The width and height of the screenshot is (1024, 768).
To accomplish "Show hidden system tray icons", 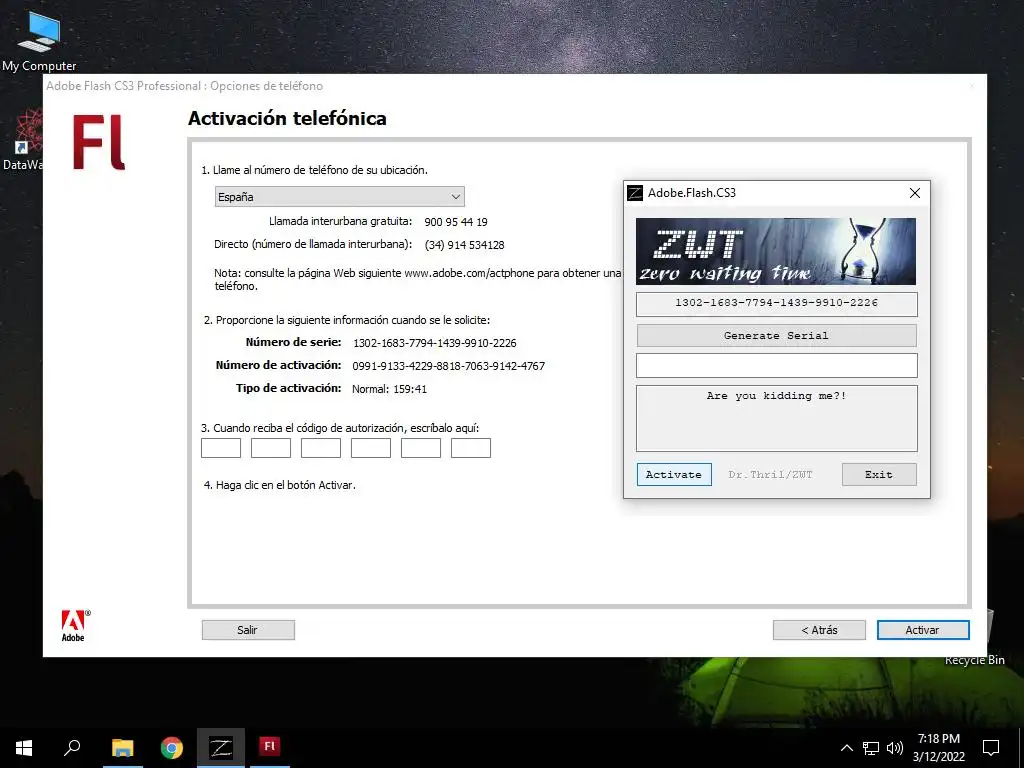I will pos(846,748).
